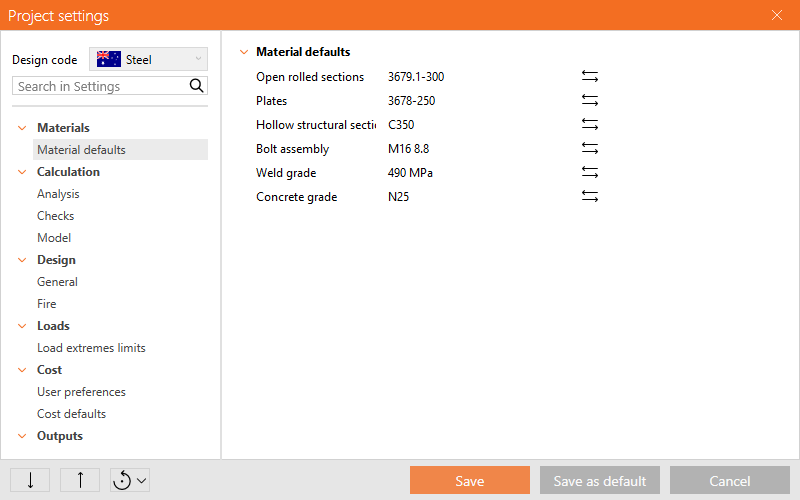Click swap icon beside Plates material

click(x=590, y=101)
